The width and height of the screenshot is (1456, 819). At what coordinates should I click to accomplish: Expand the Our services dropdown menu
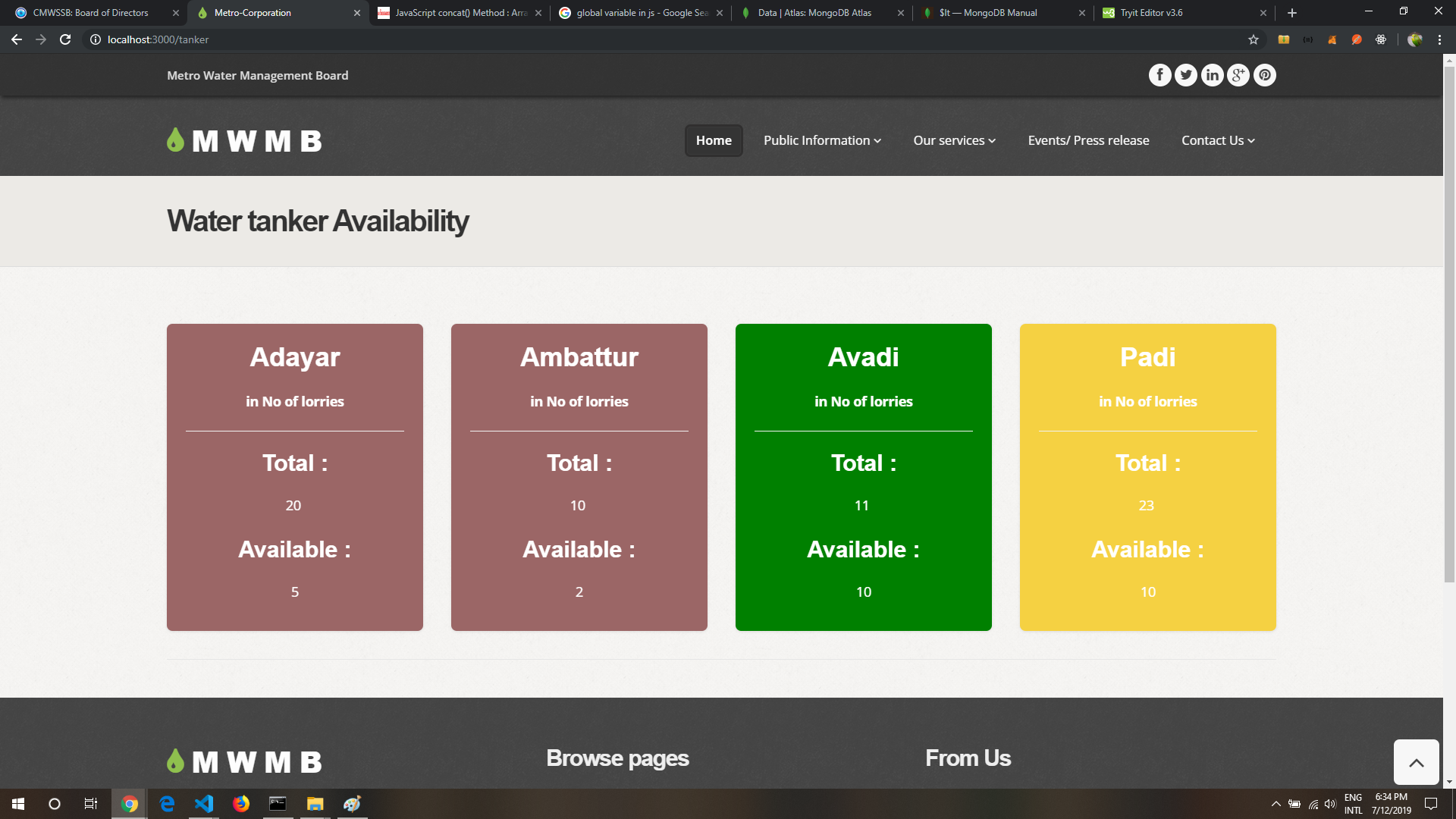[x=954, y=140]
